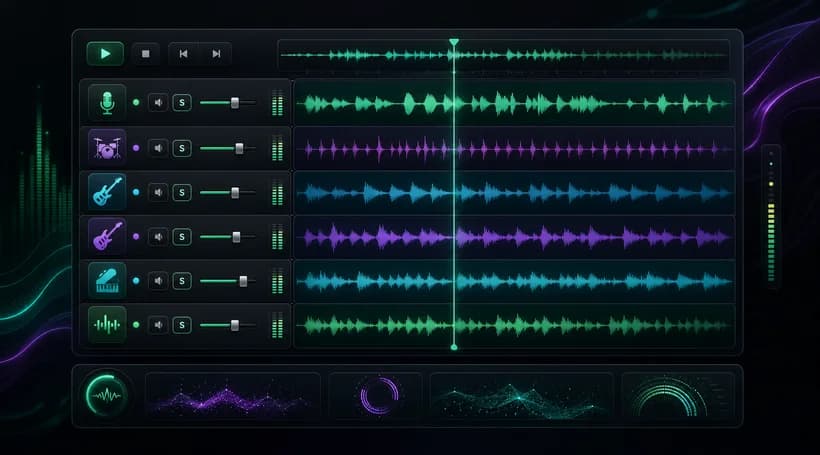Open the purple particle spectrum panel

(x=232, y=396)
